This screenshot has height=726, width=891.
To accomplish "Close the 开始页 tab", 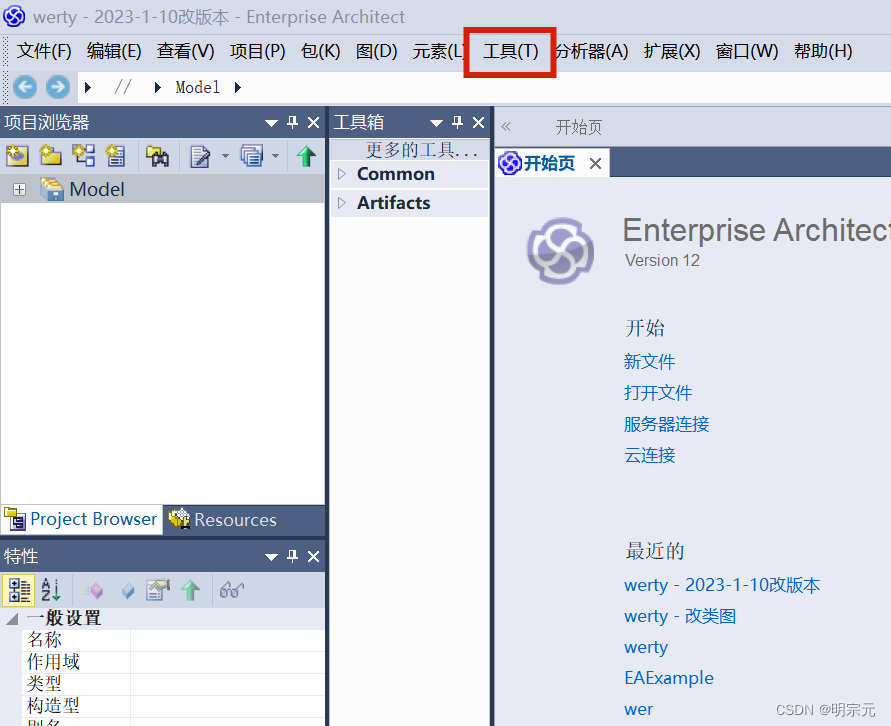I will 595,164.
